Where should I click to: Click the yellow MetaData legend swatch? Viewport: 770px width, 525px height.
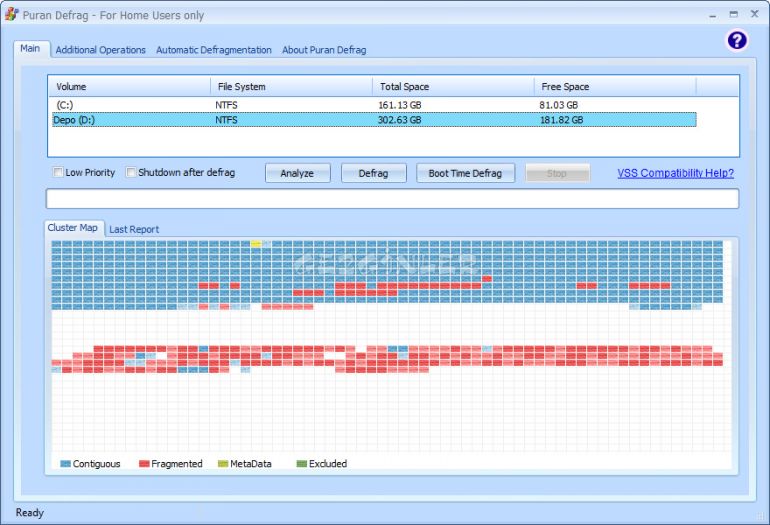223,464
